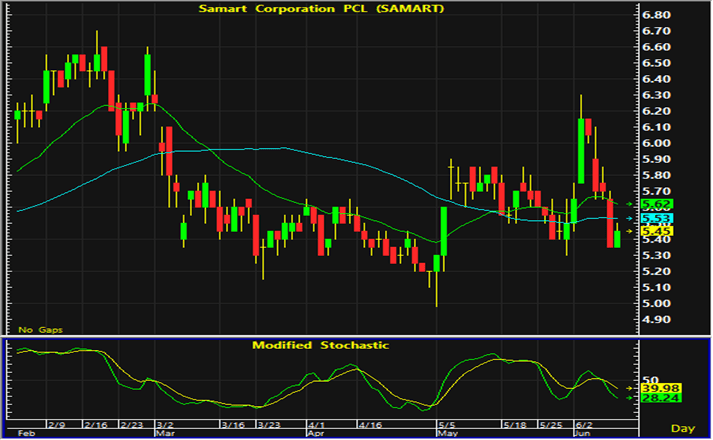
Task: Click the green 5.62 moving average value tag
Action: tap(657, 204)
